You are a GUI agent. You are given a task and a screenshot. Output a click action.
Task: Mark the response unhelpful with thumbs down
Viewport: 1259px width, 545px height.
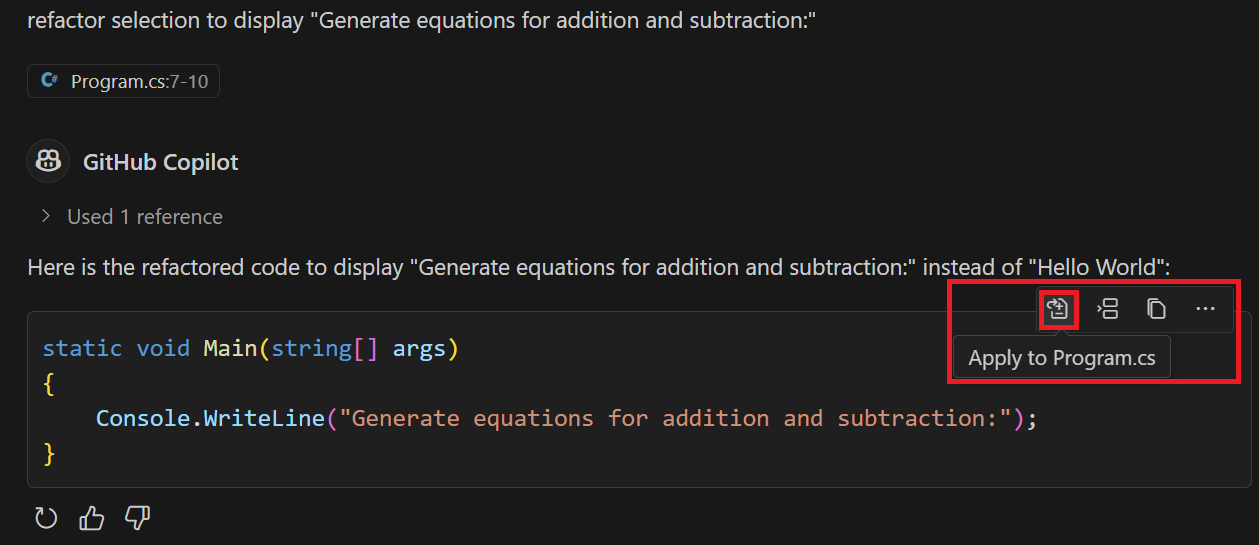(137, 518)
